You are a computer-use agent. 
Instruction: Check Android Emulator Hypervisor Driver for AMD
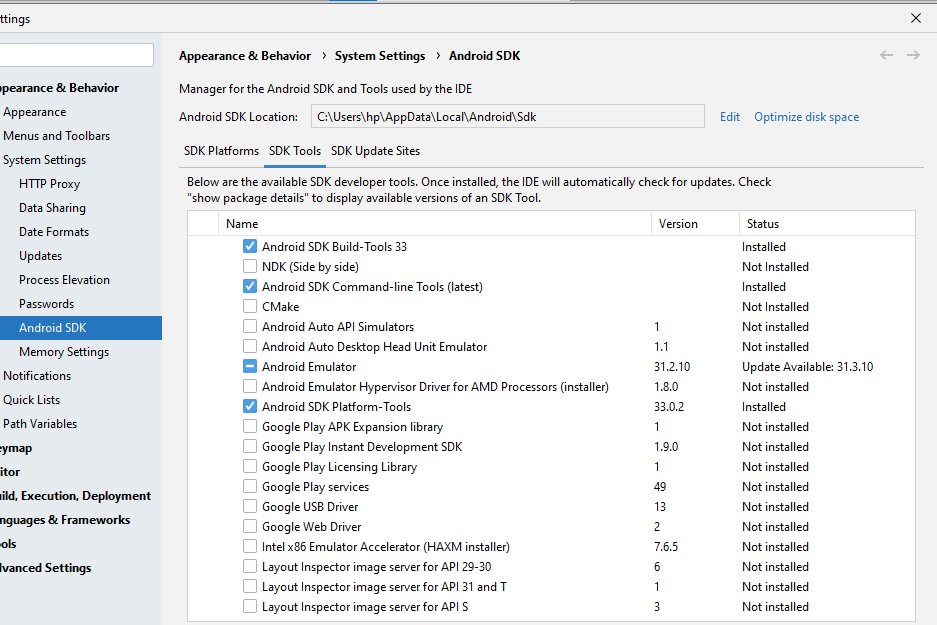(x=250, y=387)
